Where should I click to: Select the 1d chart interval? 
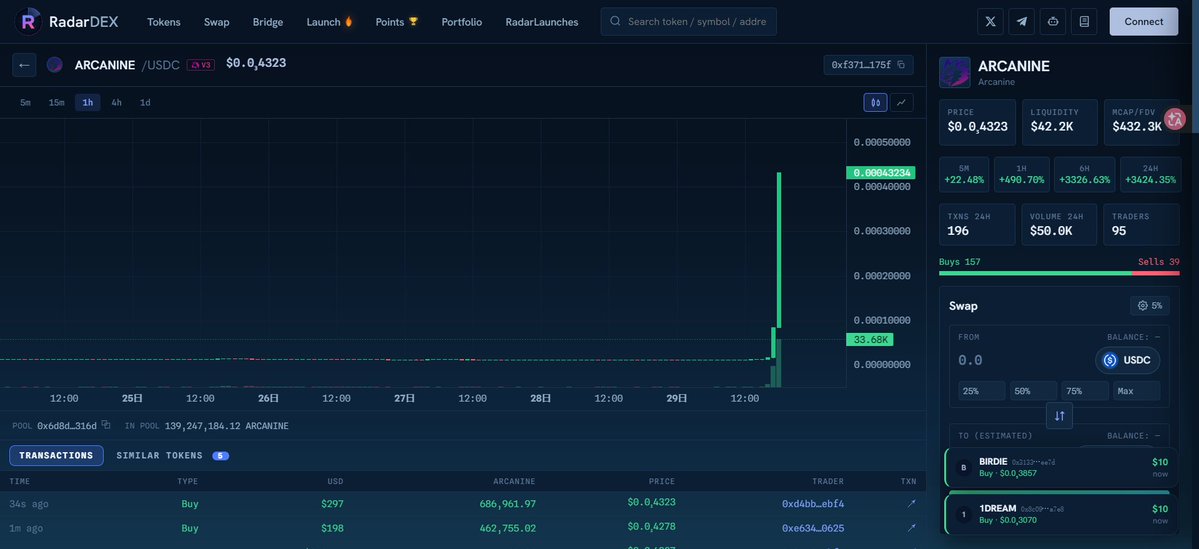(145, 102)
